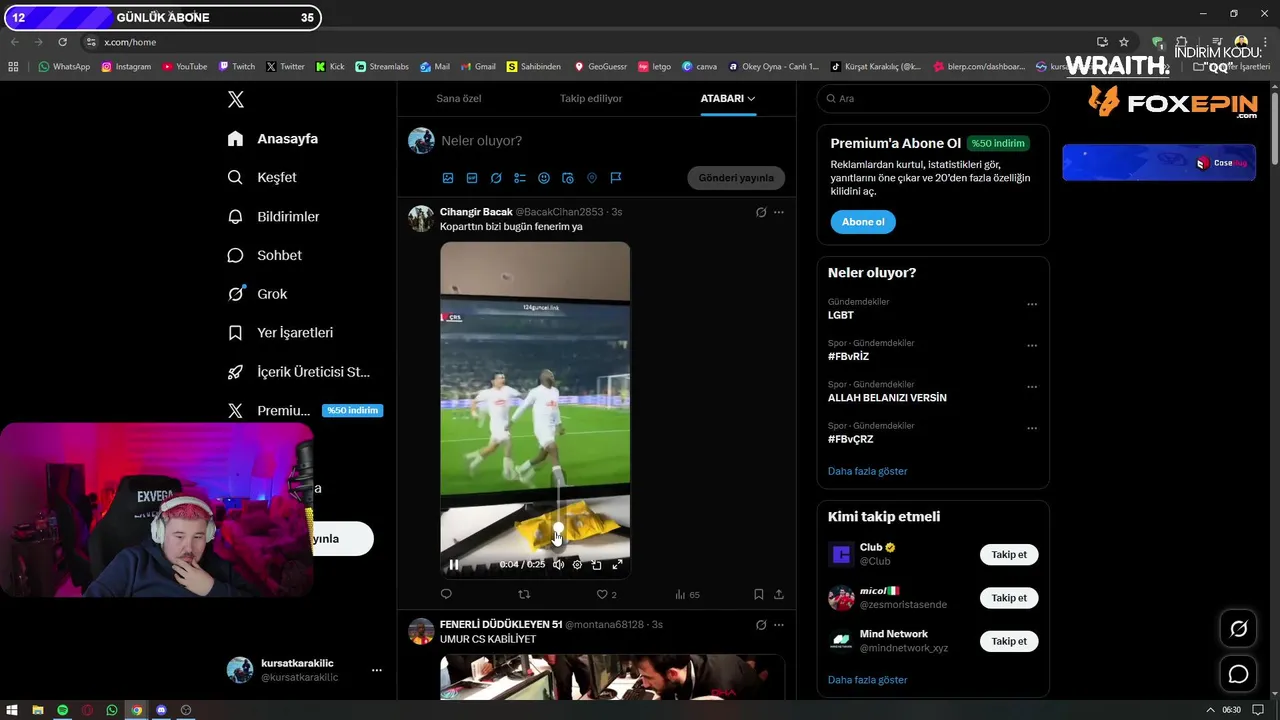The image size is (1280, 720).
Task: Open more options on Cihangir Bacak's post
Action: click(x=779, y=212)
